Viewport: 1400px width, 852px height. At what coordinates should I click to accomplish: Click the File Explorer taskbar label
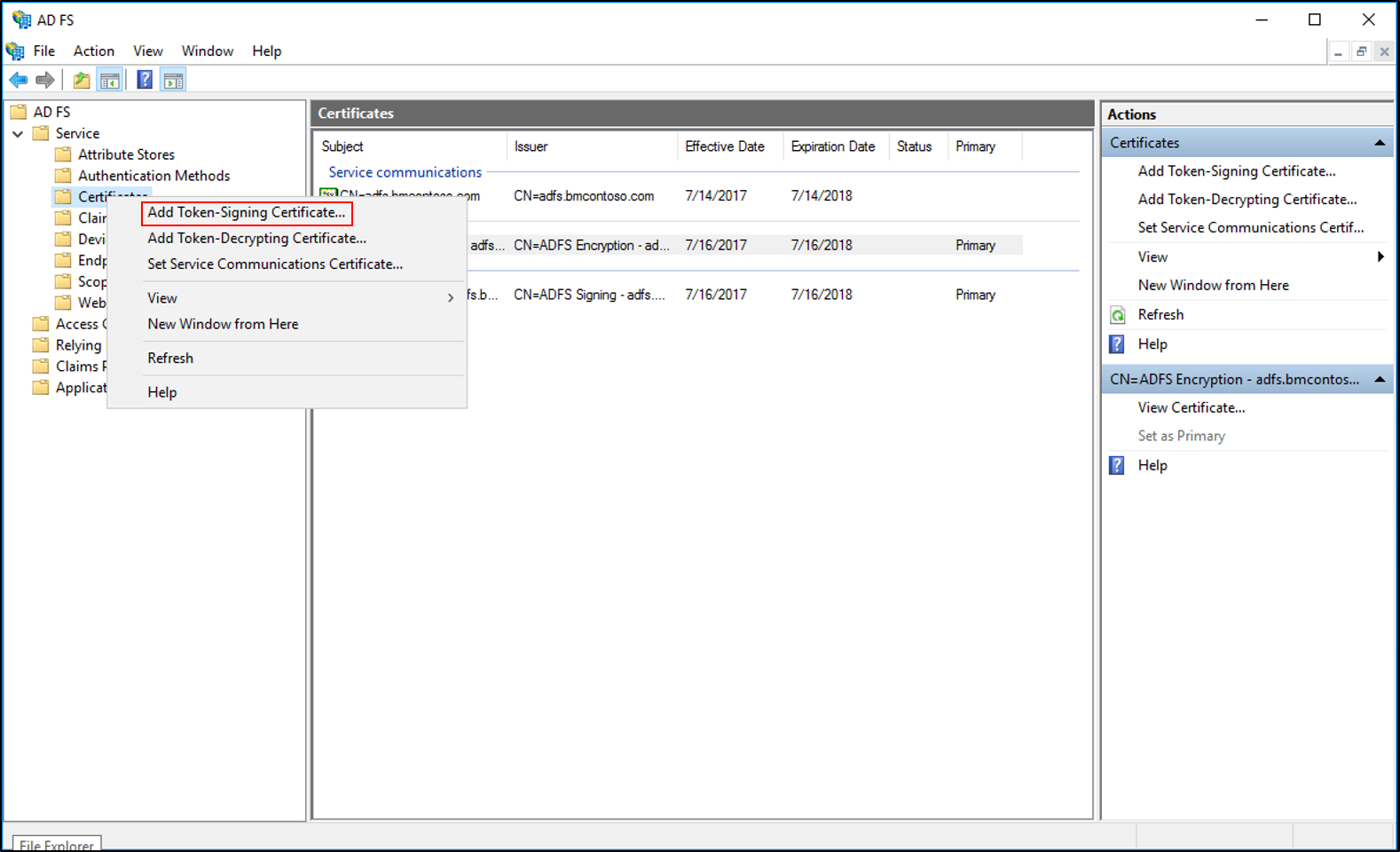coord(56,845)
